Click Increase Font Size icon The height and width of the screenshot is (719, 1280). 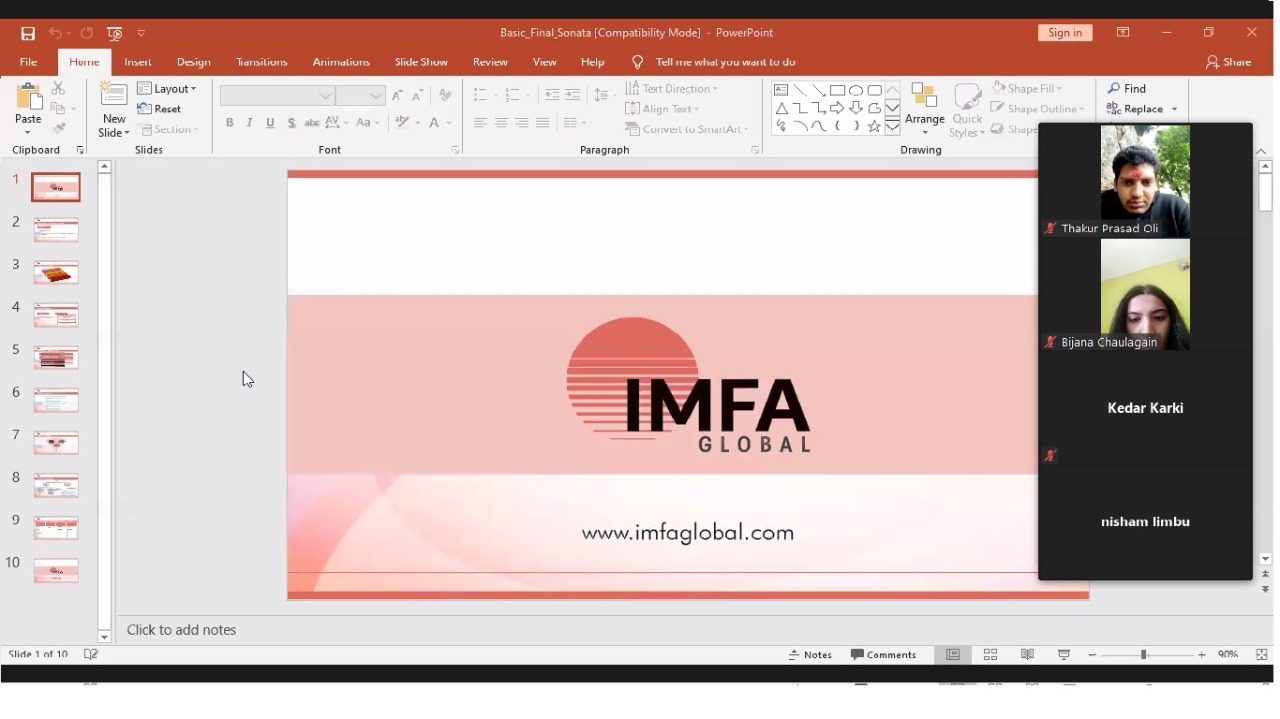pyautogui.click(x=398, y=96)
